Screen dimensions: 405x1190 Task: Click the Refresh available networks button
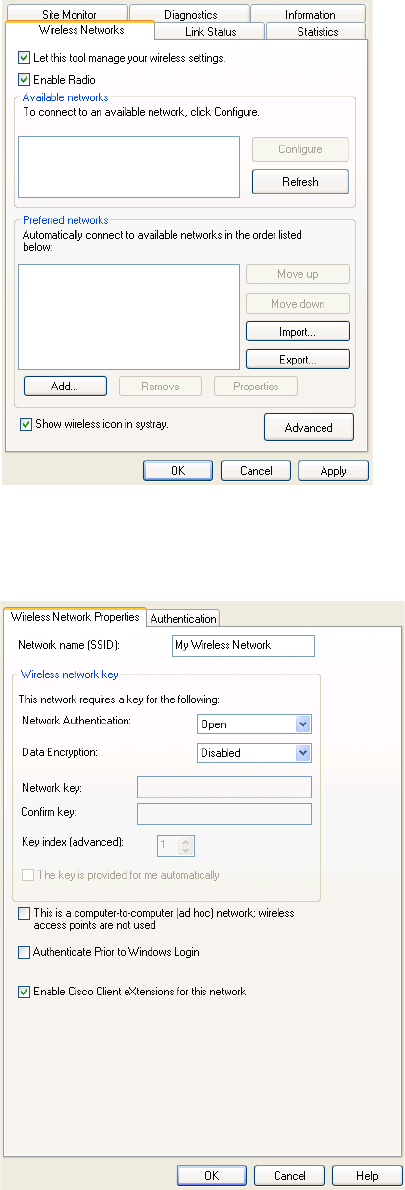click(x=300, y=182)
